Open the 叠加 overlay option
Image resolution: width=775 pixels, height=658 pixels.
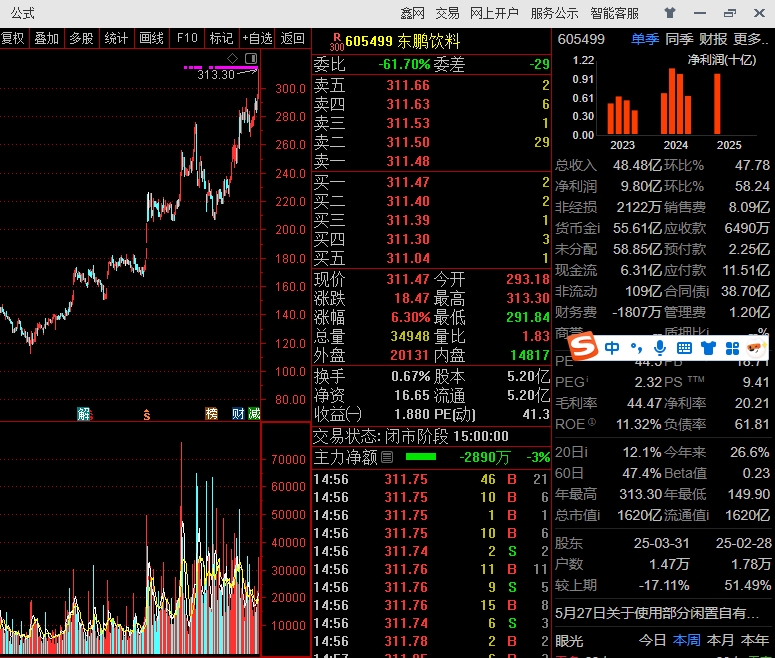[x=46, y=38]
